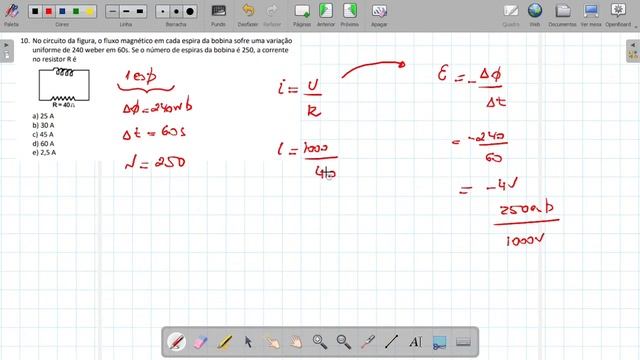Screen dimensions: 640x360
Task: Select the thin line width
Action: click(112, 11)
